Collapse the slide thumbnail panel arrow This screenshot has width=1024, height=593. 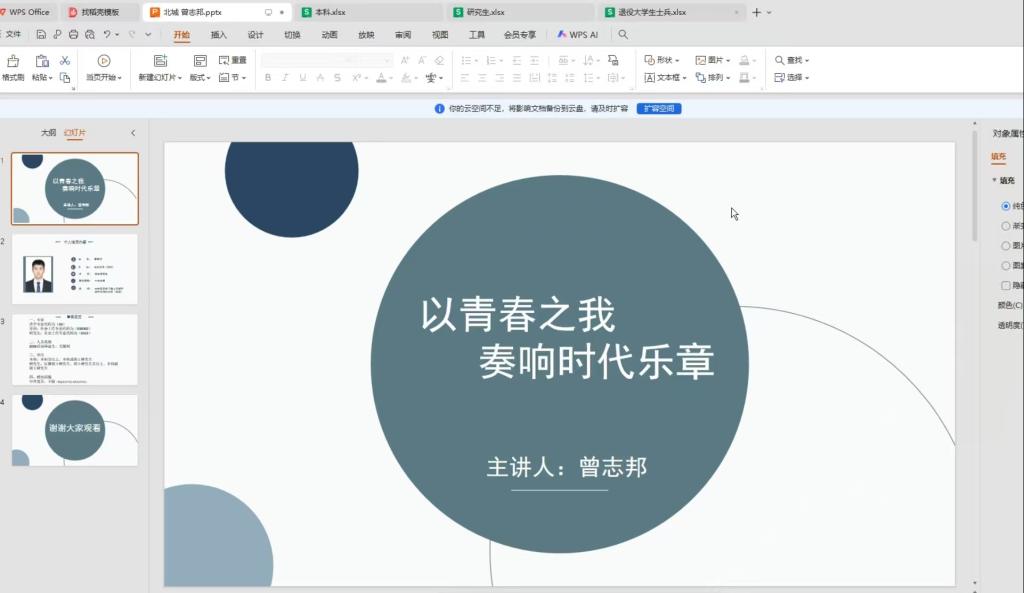[x=133, y=132]
